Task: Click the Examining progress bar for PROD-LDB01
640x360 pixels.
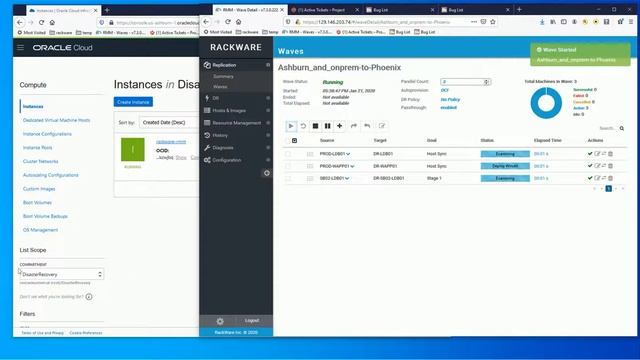Action: [505, 154]
